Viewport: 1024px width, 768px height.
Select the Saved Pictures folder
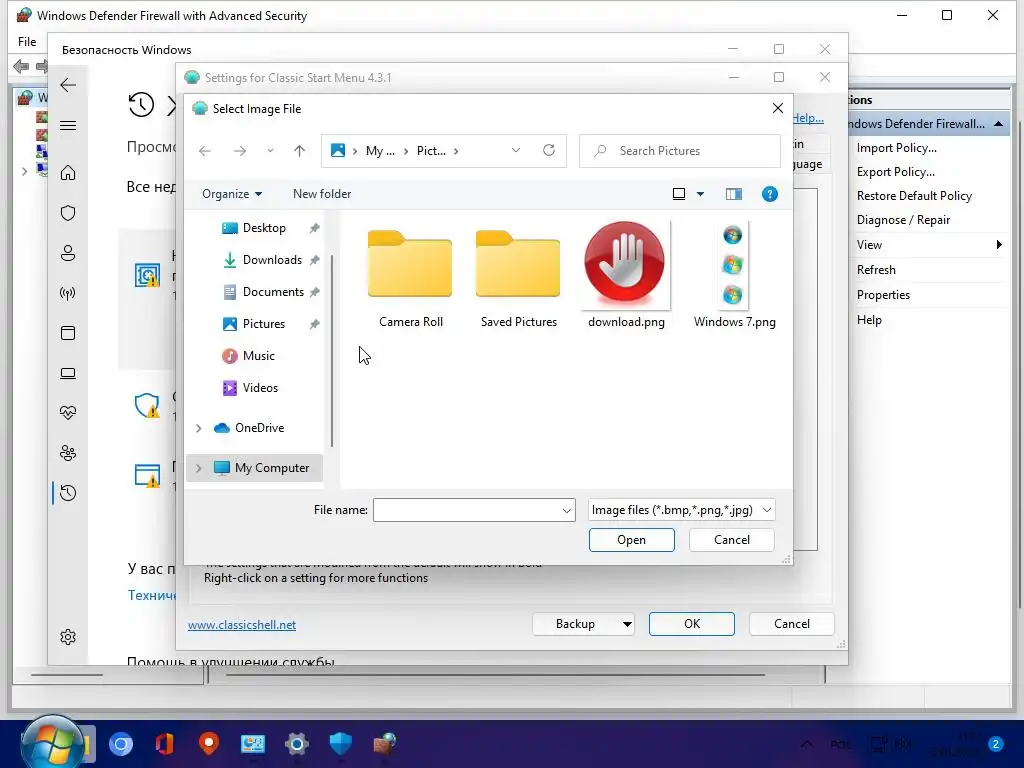[519, 278]
